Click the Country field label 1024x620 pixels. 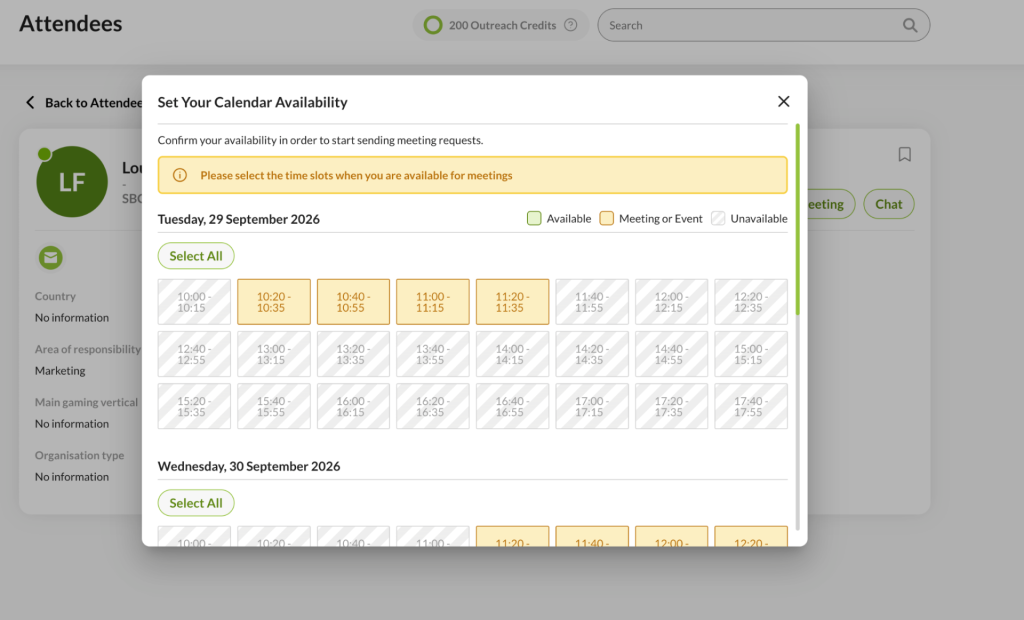(55, 296)
